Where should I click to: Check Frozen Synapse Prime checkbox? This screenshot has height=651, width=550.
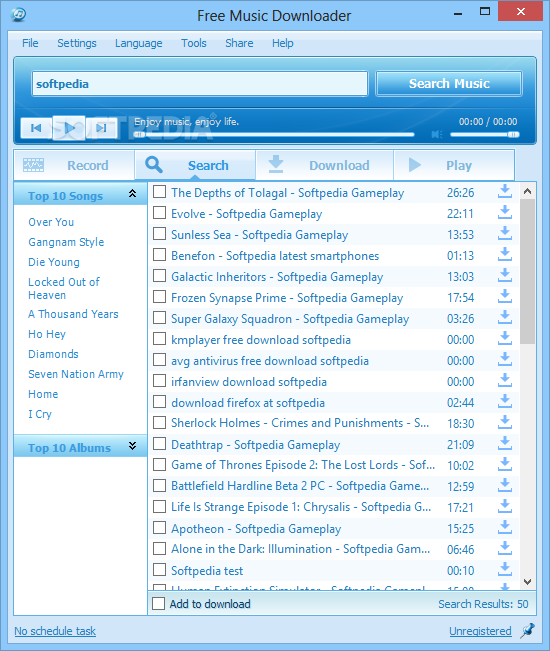tap(159, 297)
